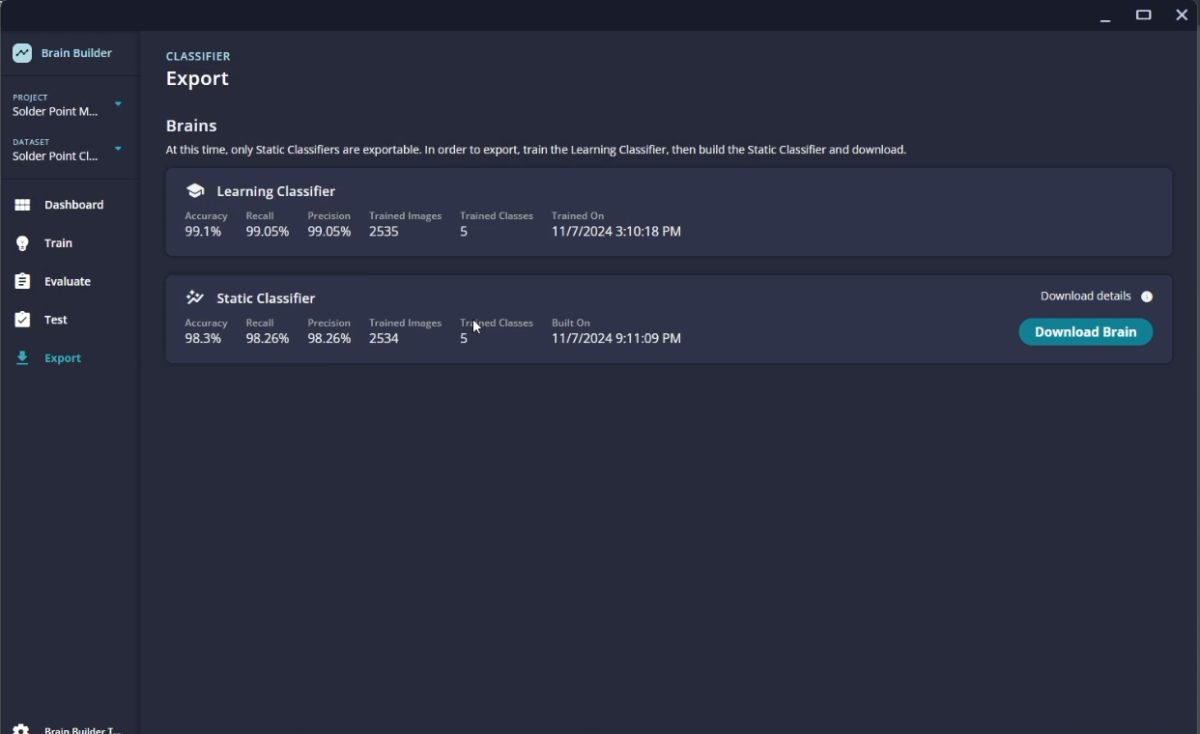Click the Train lightbulb icon
Image resolution: width=1200 pixels, height=734 pixels.
tap(22, 243)
